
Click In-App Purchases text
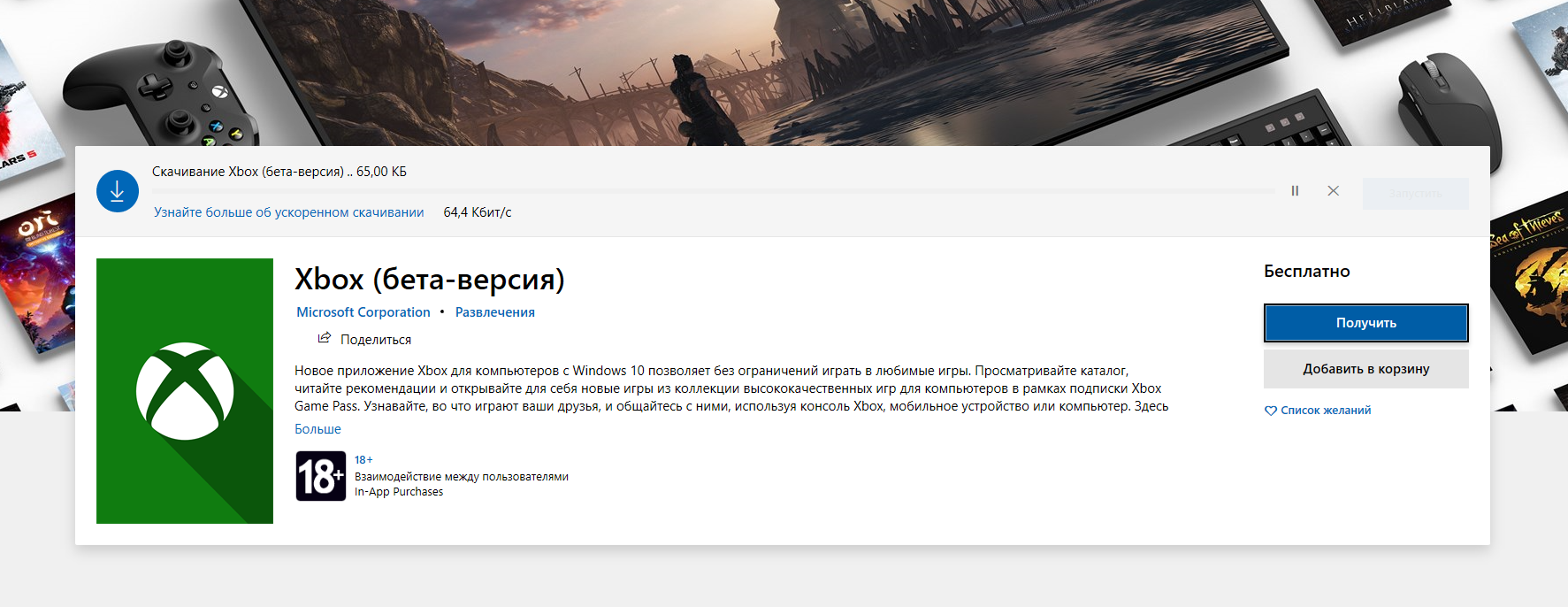point(399,492)
